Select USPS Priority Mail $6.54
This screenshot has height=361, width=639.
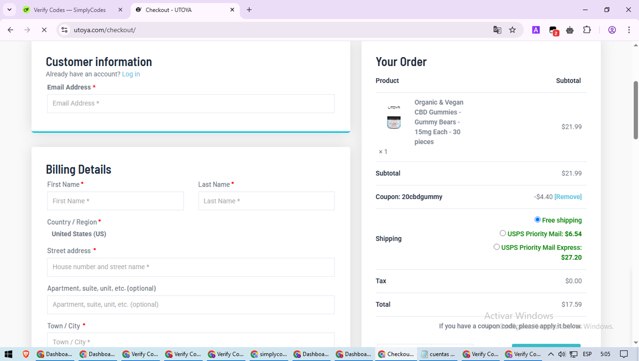[x=502, y=233]
